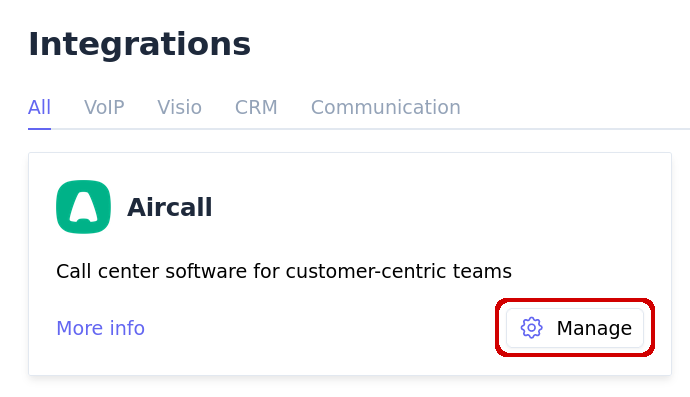Click the Manage label text
This screenshot has width=690, height=397.
point(594,328)
